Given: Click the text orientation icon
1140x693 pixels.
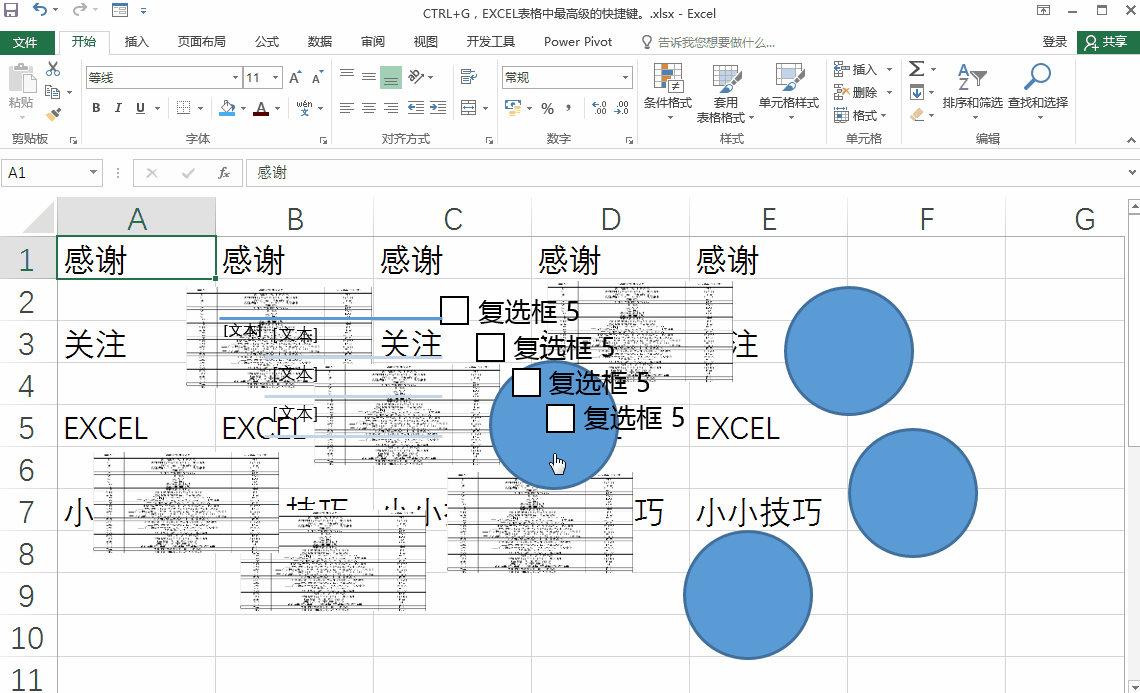Looking at the screenshot, I should (x=417, y=76).
